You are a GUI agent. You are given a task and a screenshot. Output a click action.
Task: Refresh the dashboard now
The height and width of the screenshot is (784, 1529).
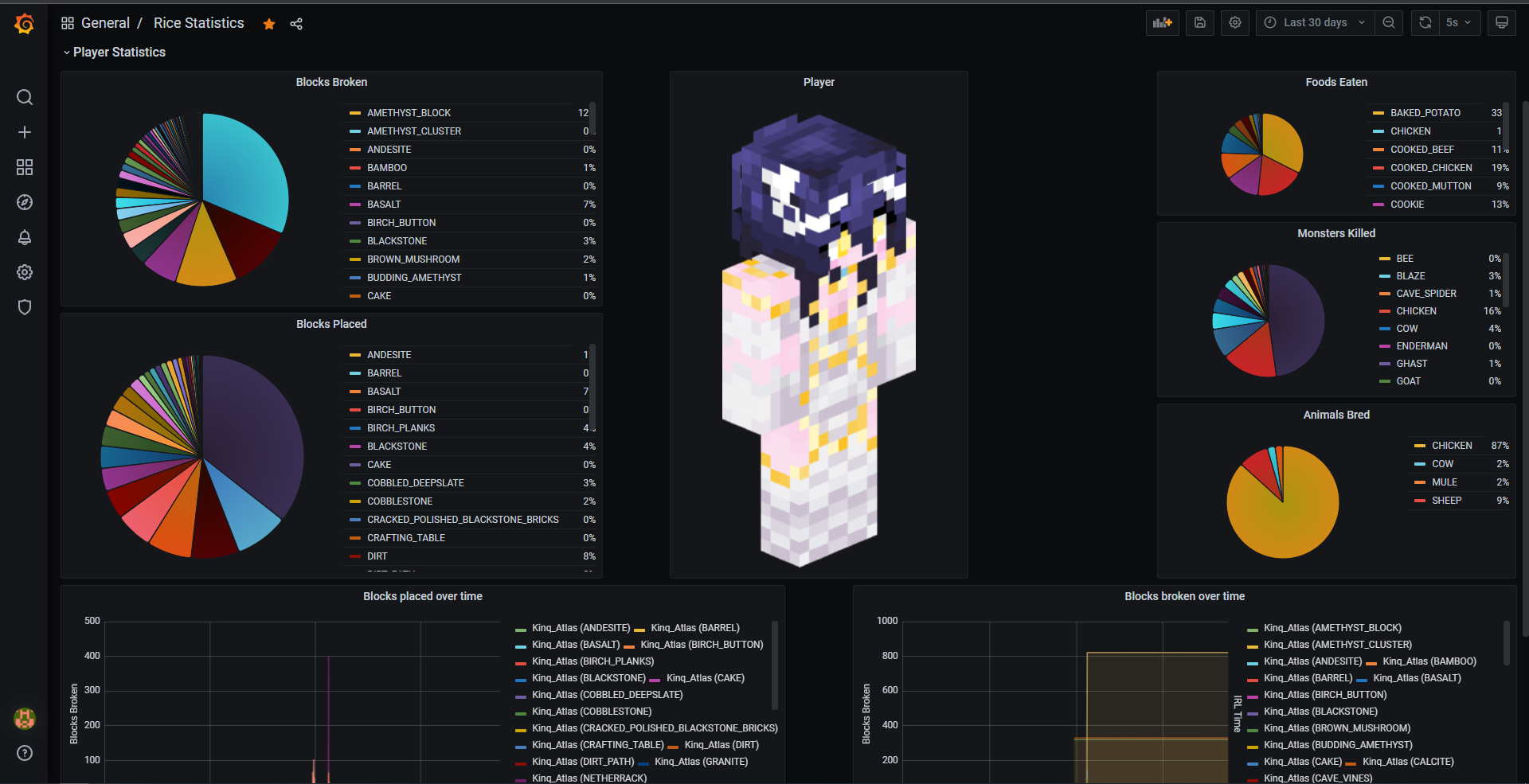pos(1425,23)
